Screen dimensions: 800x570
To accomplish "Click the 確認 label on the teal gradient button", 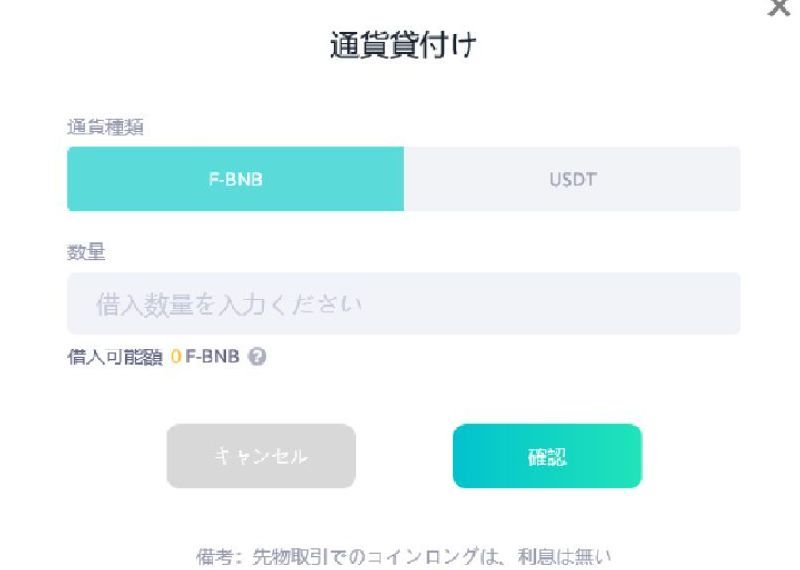I will click(x=547, y=457).
